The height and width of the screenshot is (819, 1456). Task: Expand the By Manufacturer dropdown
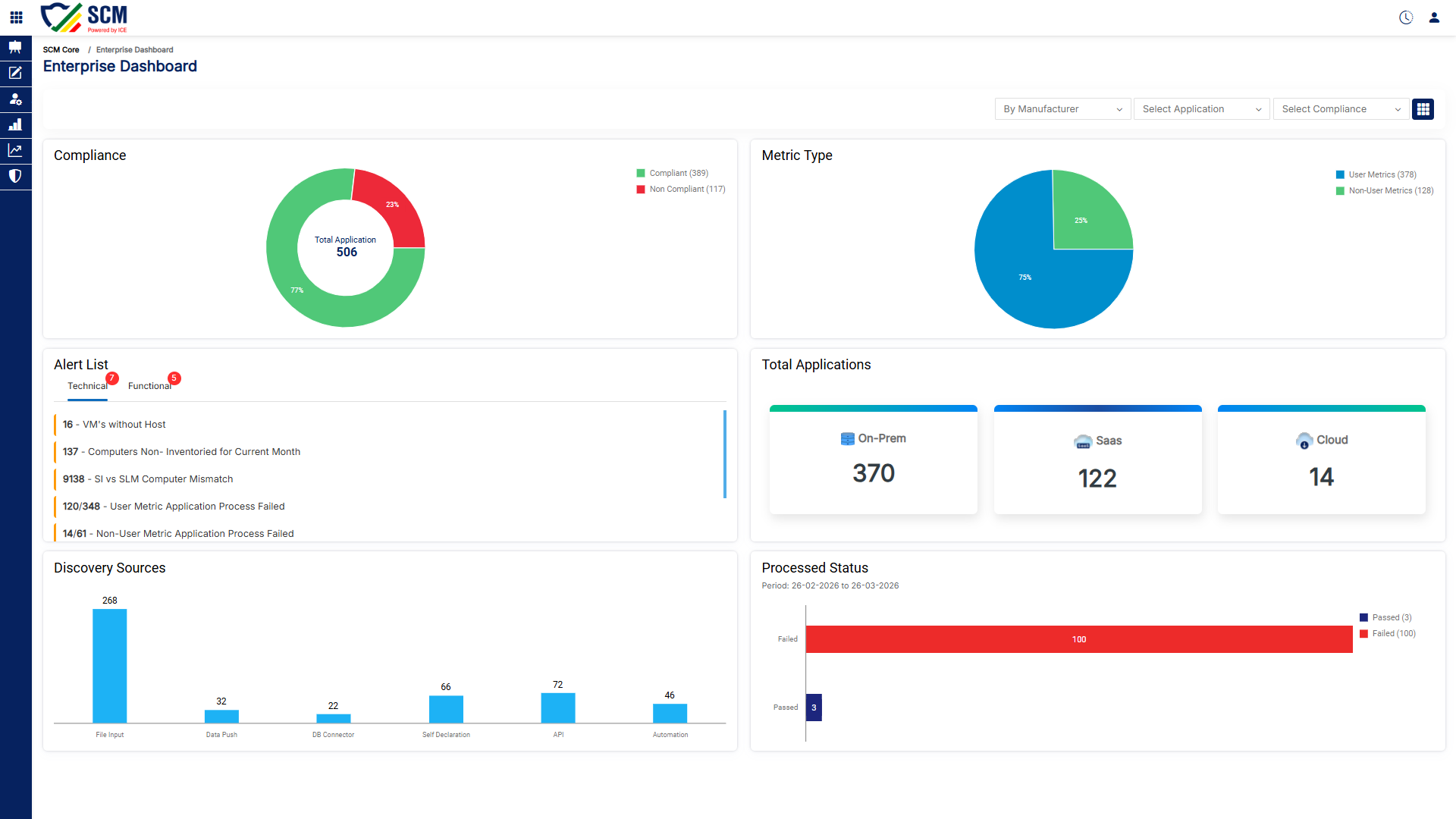coord(1062,109)
